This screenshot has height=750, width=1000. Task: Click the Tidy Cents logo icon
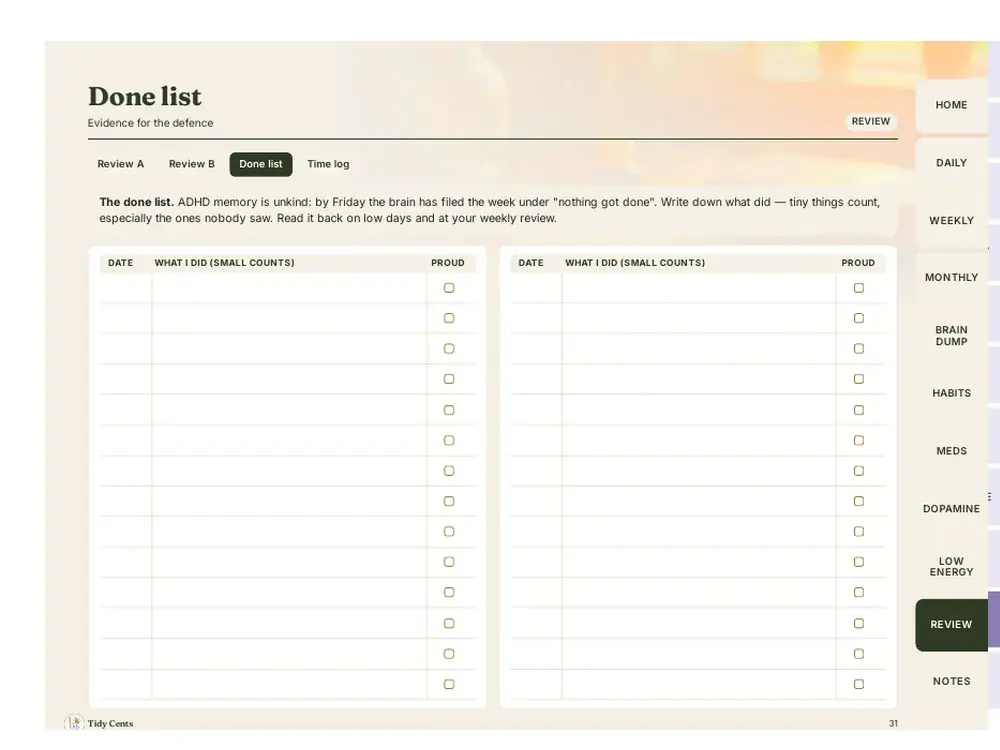click(x=74, y=723)
